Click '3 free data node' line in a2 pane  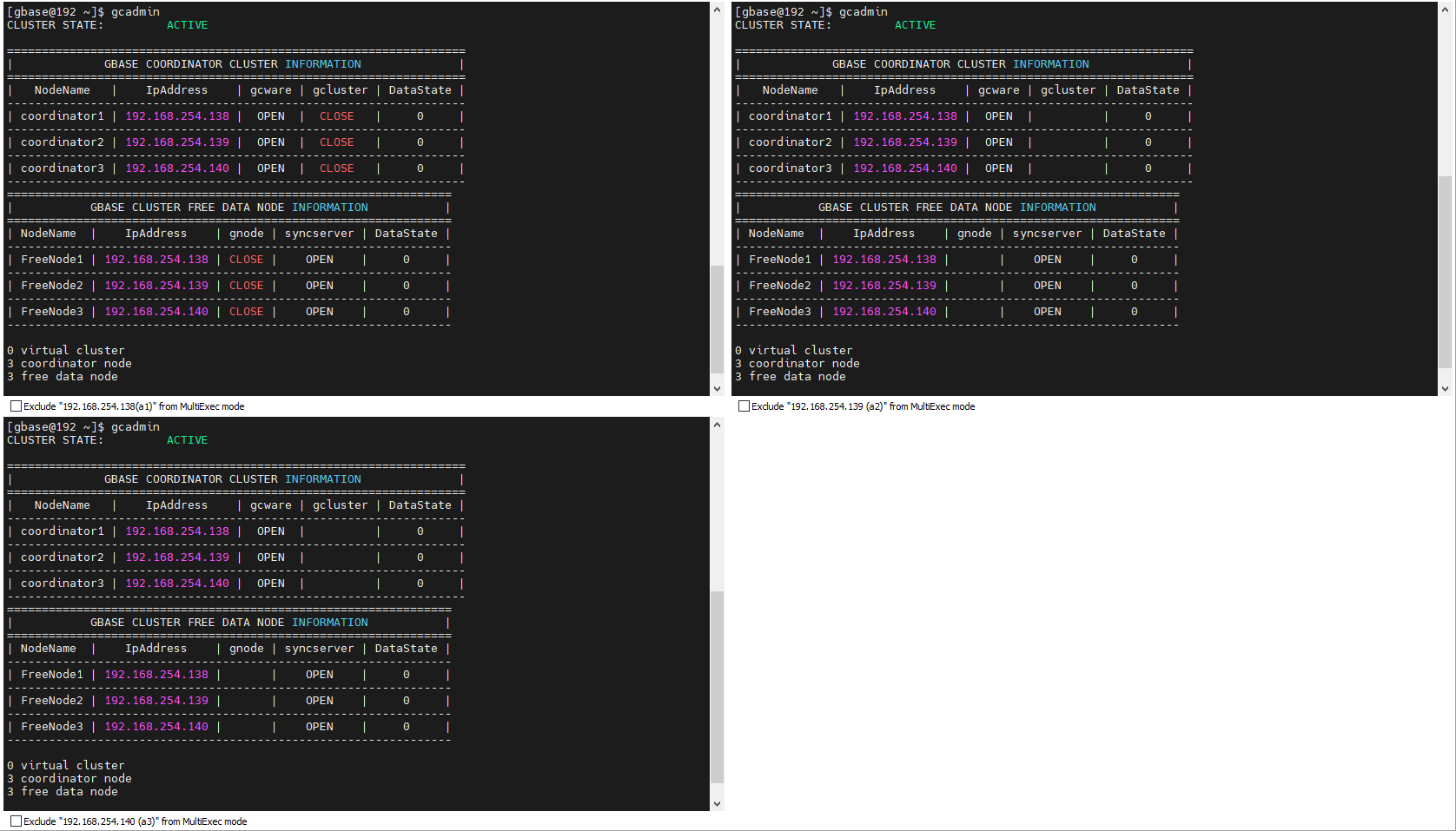point(791,377)
